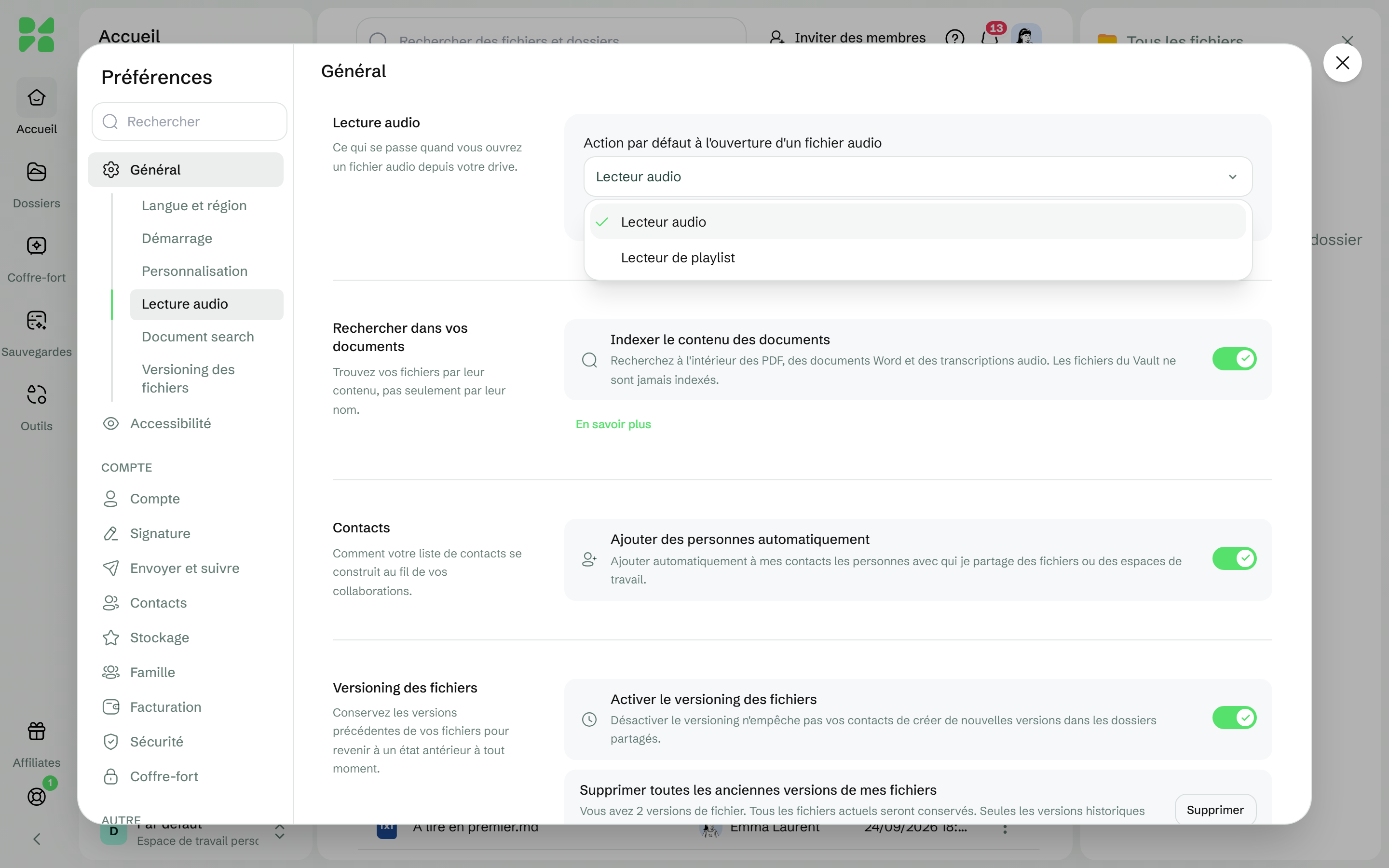Open the Général preferences section
Viewport: 1389px width, 868px height.
coord(185,170)
